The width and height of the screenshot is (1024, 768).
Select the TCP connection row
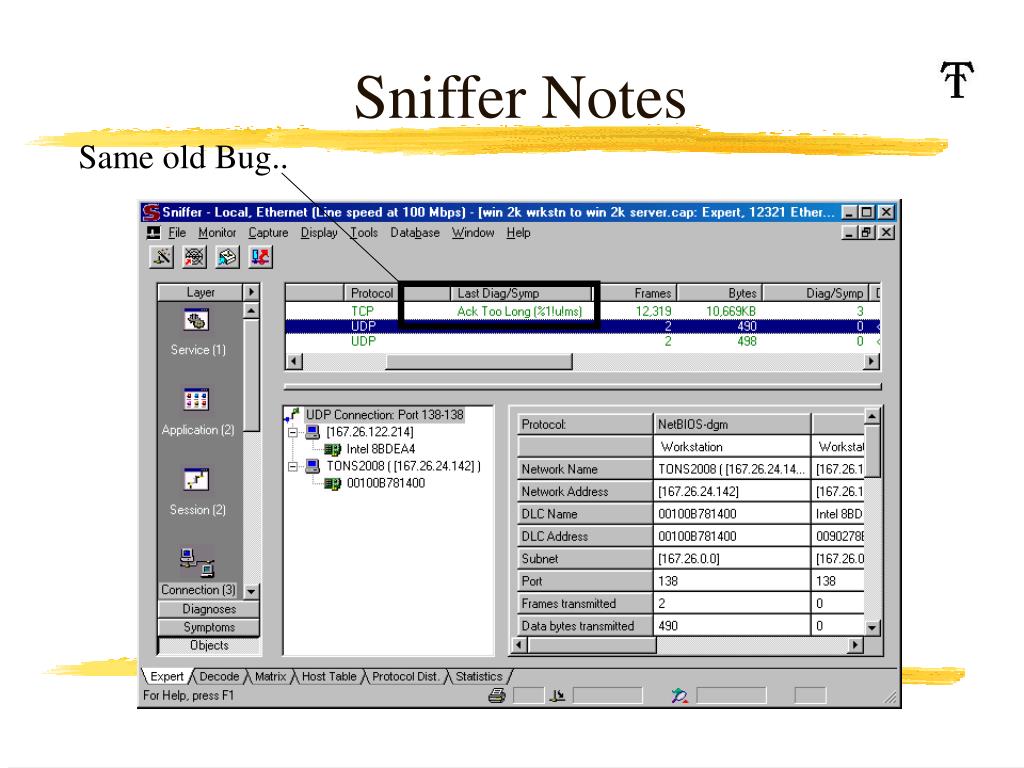583,312
